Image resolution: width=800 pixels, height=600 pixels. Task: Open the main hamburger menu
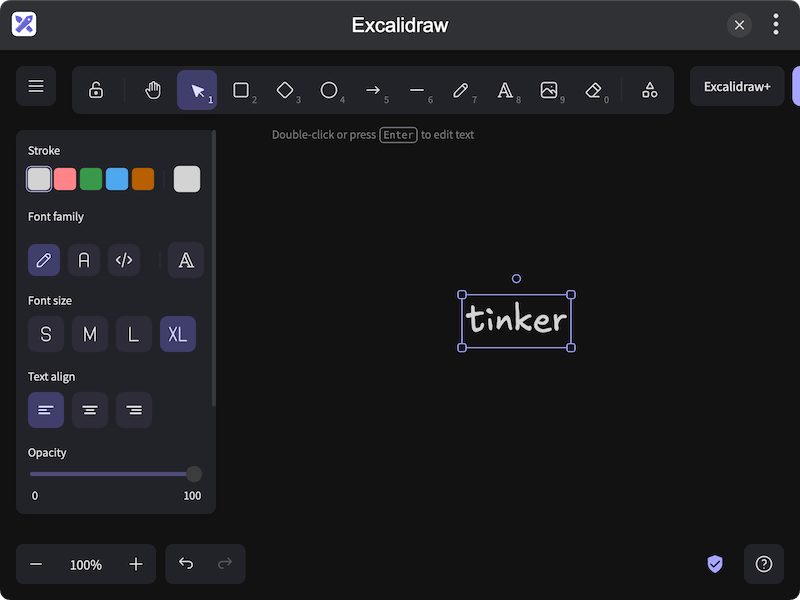(x=36, y=86)
